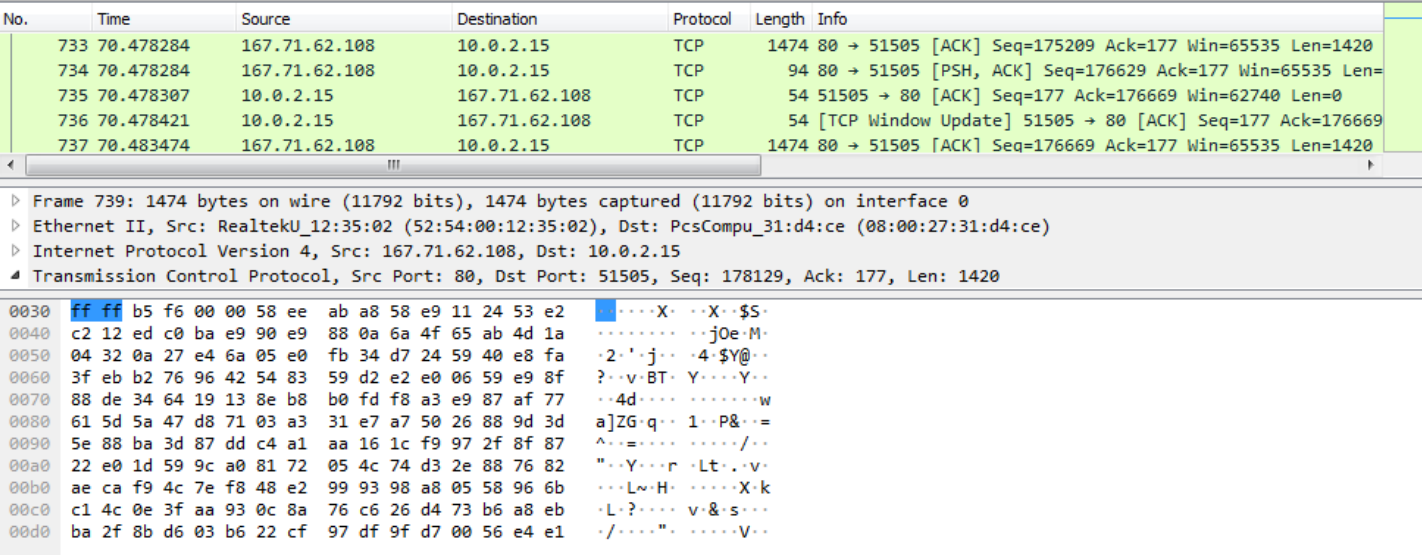Screen dimensions: 1422x555
Task: Sort by the Time column header
Action: click(164, 19)
